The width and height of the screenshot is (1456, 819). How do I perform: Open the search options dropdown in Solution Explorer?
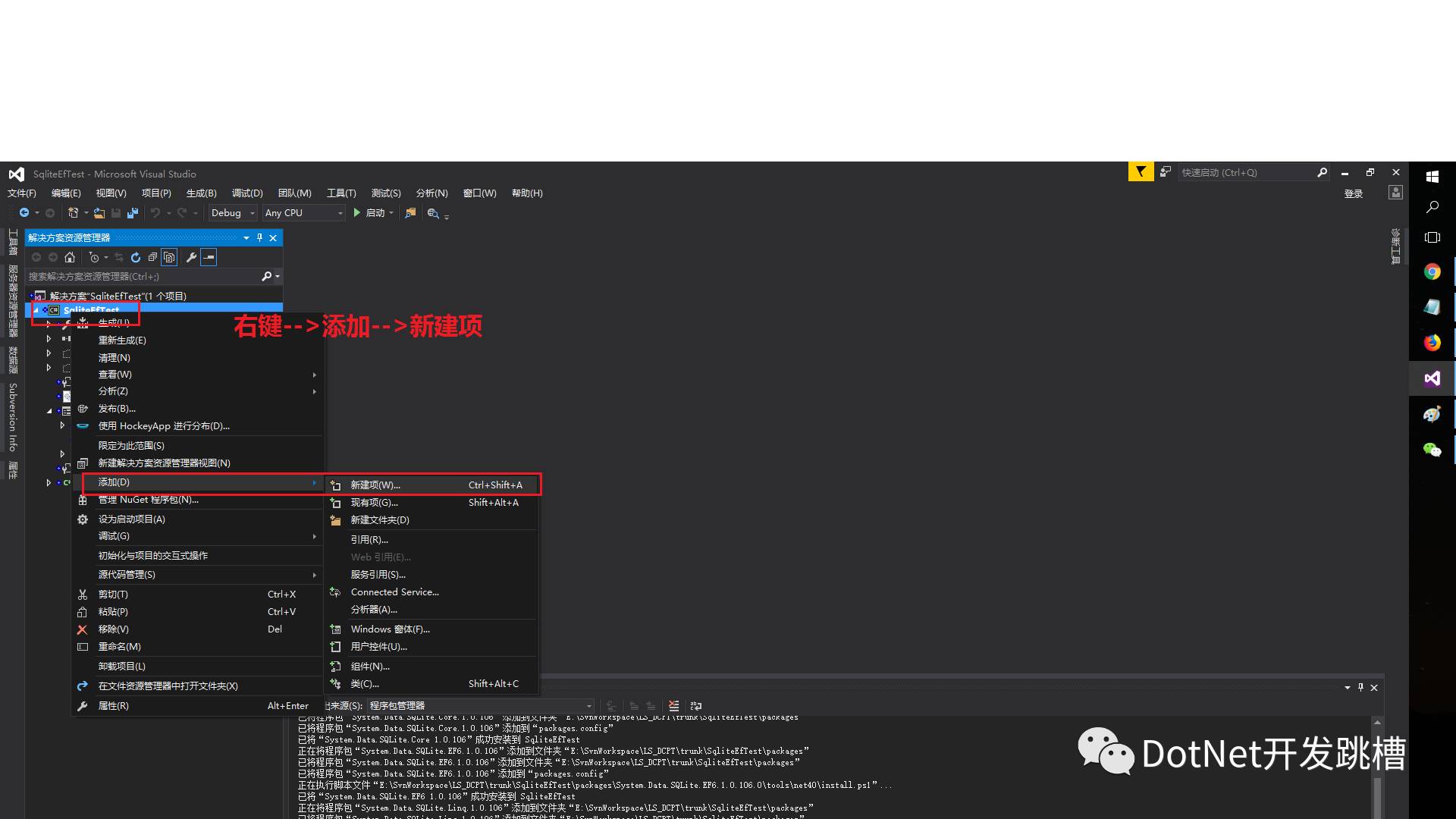[x=278, y=276]
